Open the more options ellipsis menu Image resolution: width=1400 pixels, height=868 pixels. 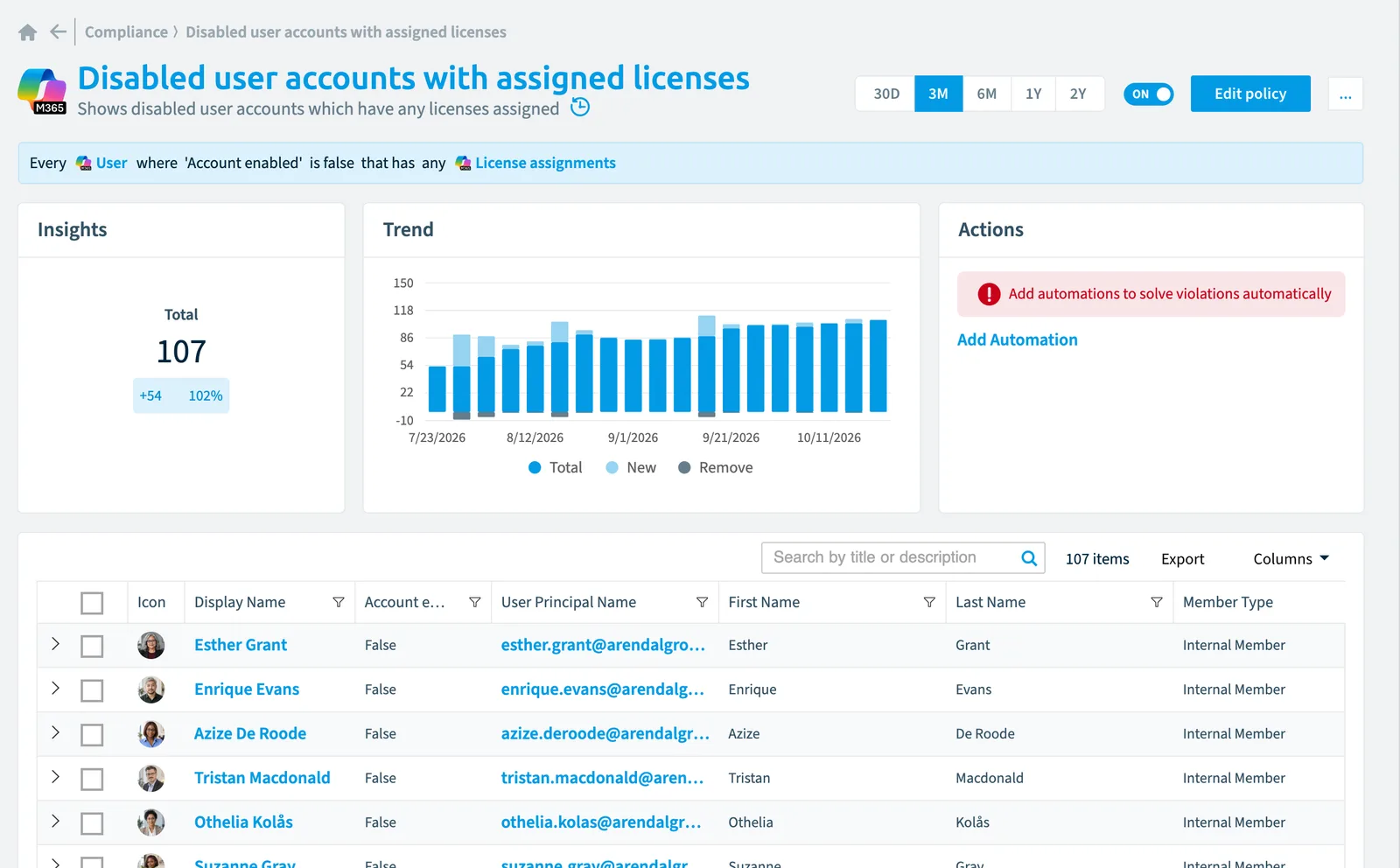[1345, 94]
